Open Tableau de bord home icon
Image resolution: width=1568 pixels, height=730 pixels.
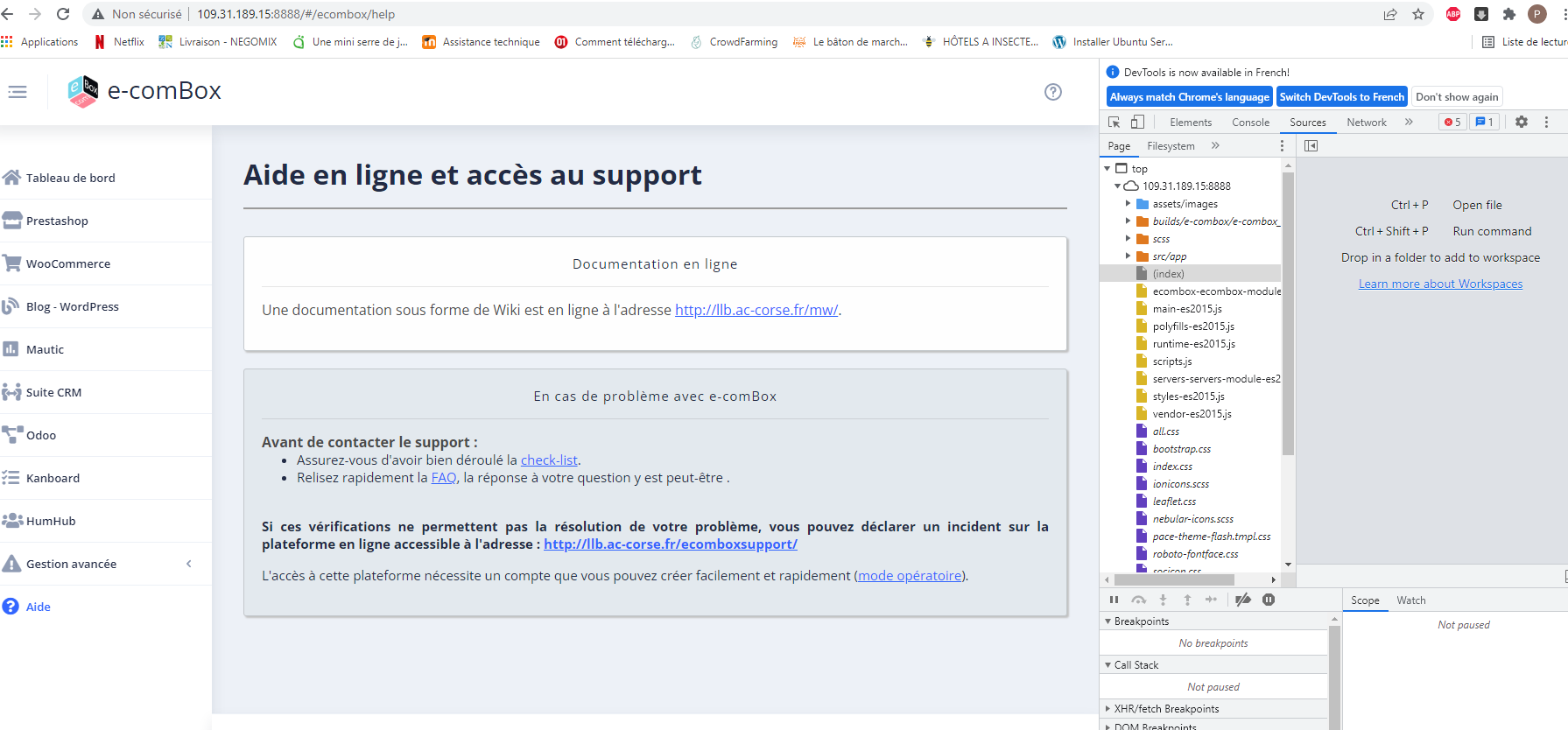(x=11, y=178)
